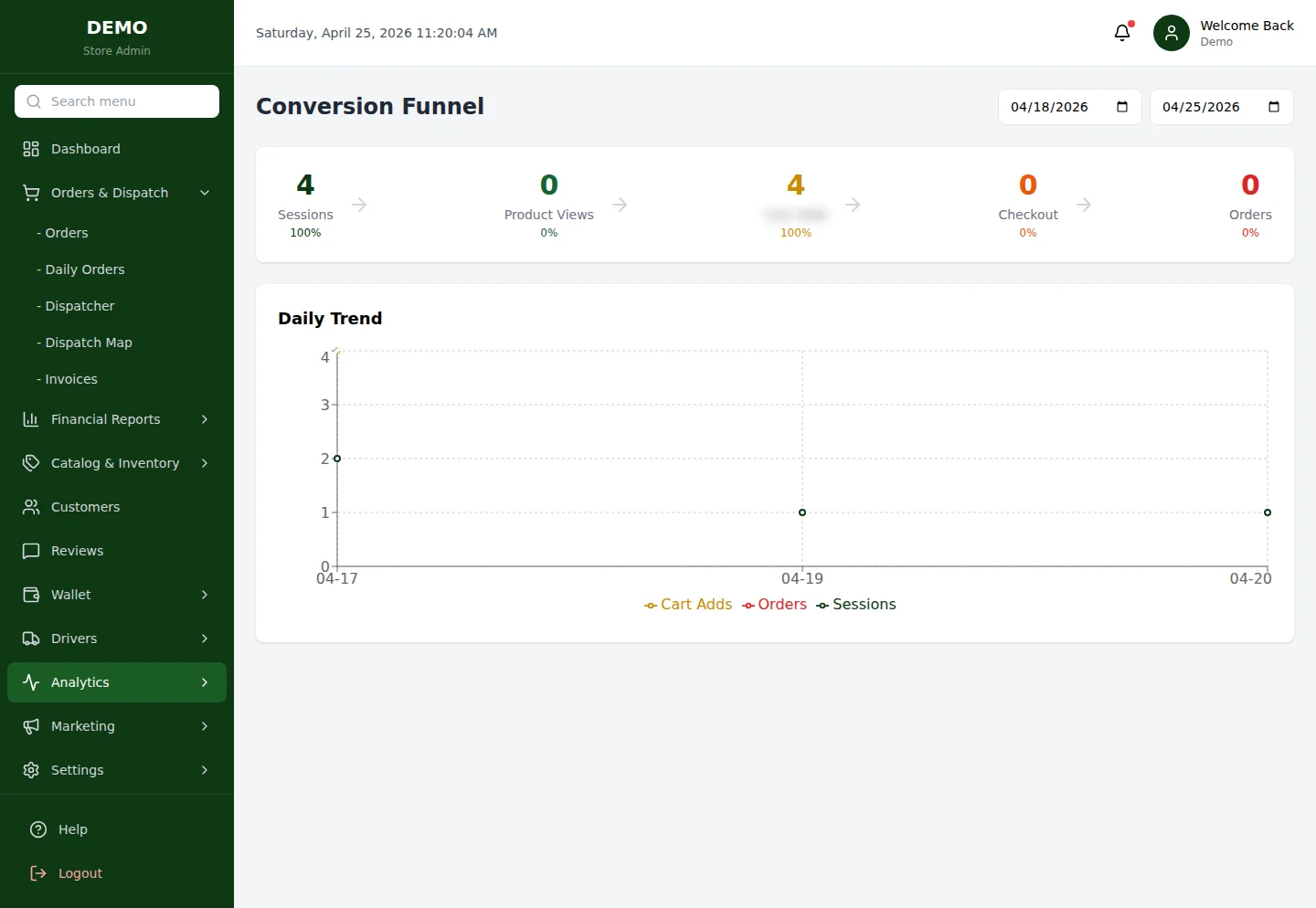Image resolution: width=1316 pixels, height=908 pixels.
Task: Toggle the Cart Adds series in the legend
Action: (687, 604)
